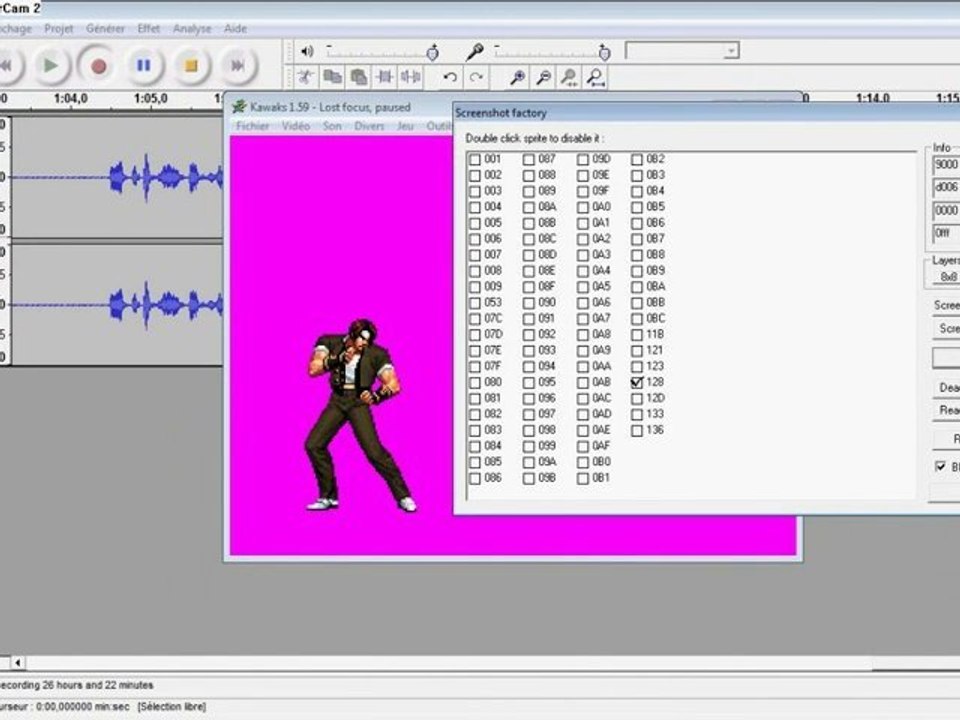Jump to end with Skip to End button

238,66
